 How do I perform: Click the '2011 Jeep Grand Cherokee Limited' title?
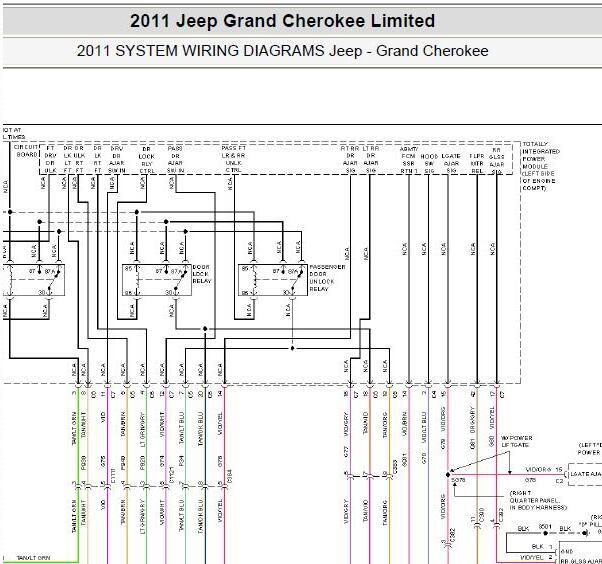282,21
